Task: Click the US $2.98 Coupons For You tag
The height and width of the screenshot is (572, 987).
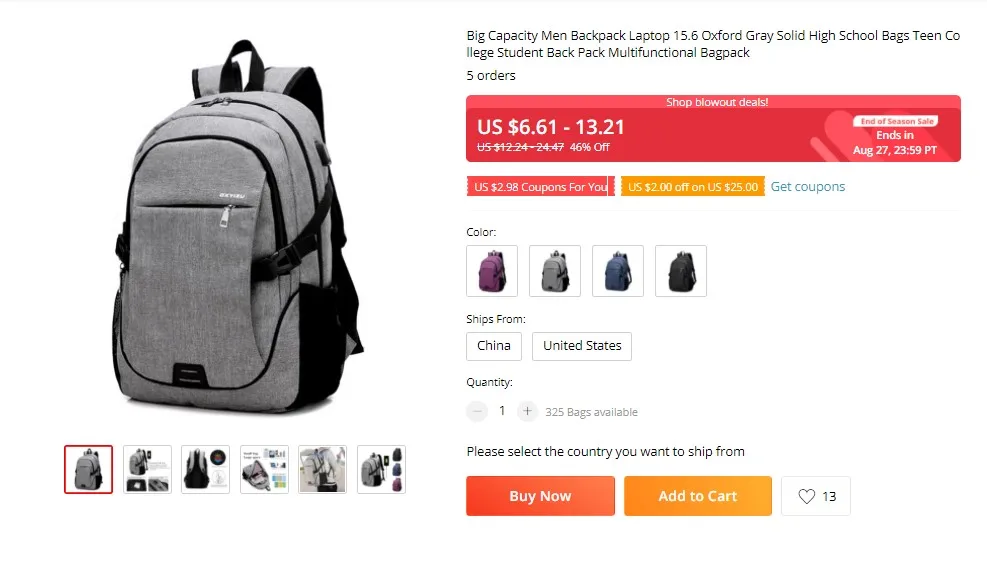Action: pos(541,187)
